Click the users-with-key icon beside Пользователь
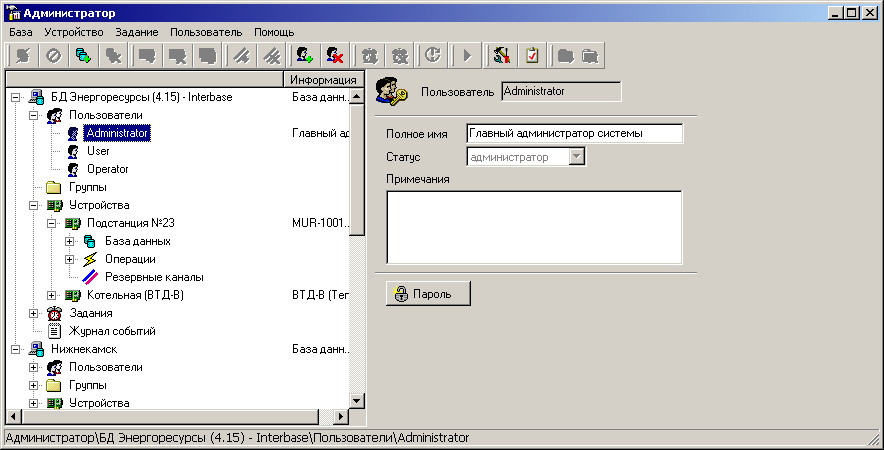 391,91
